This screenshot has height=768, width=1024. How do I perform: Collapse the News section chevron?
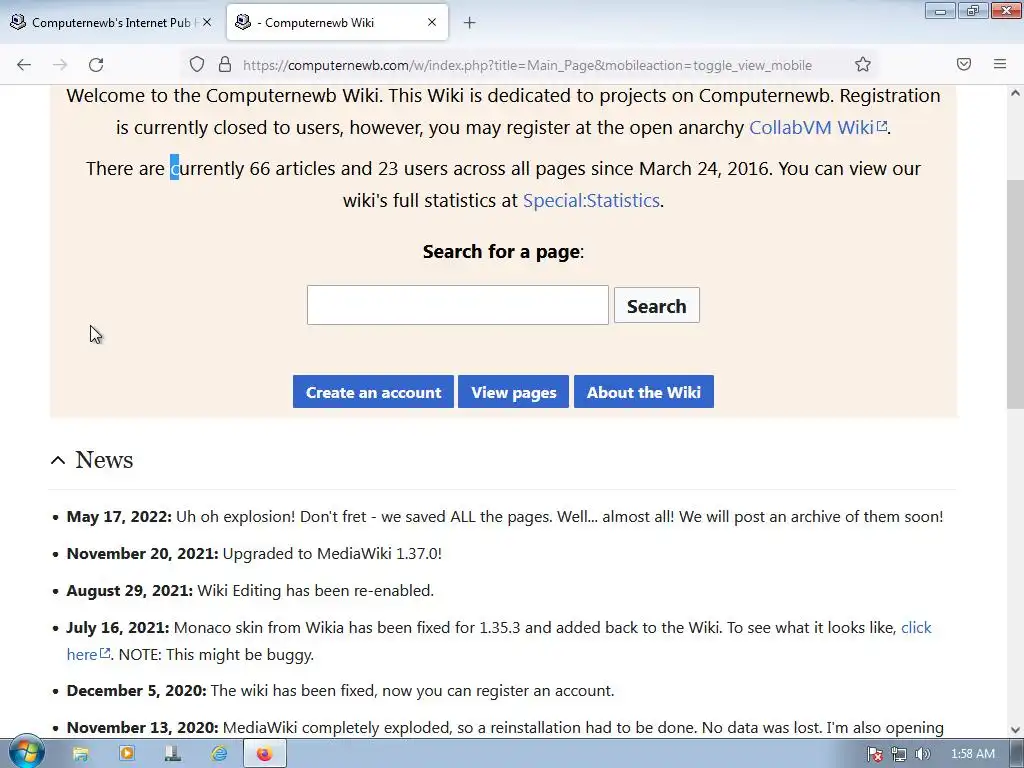[58, 460]
